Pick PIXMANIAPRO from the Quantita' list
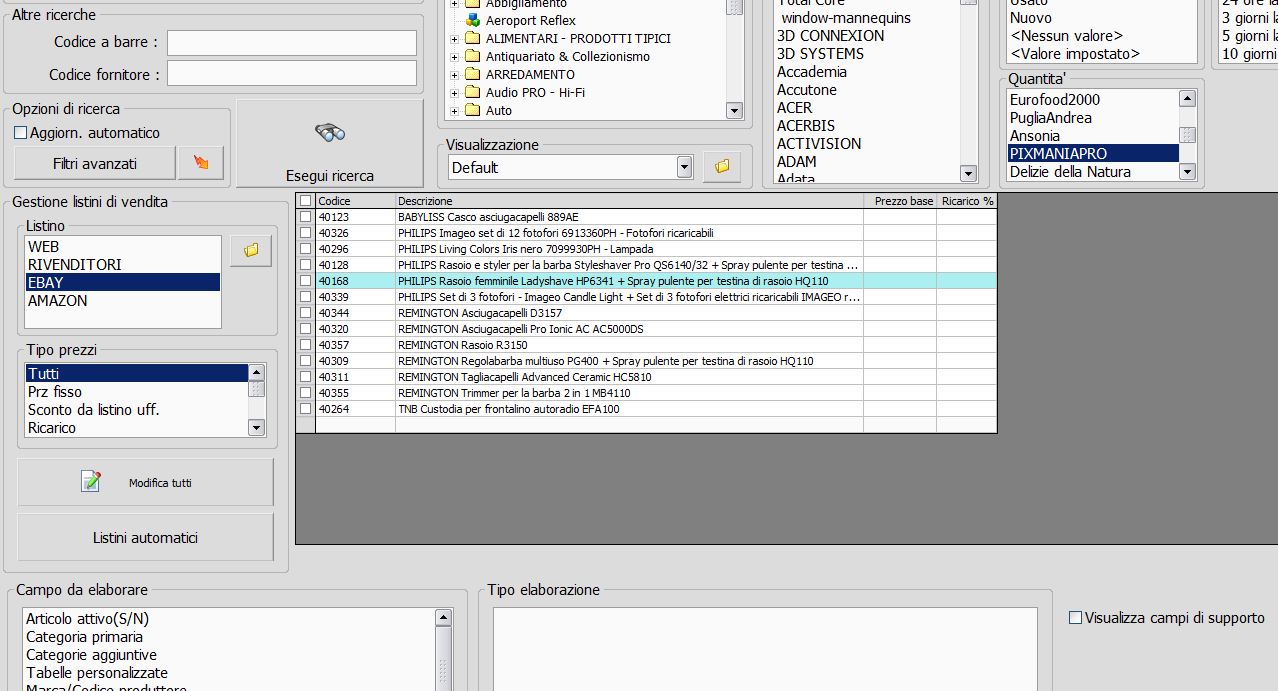Screen dimensions: 1278x691 [x=1093, y=153]
